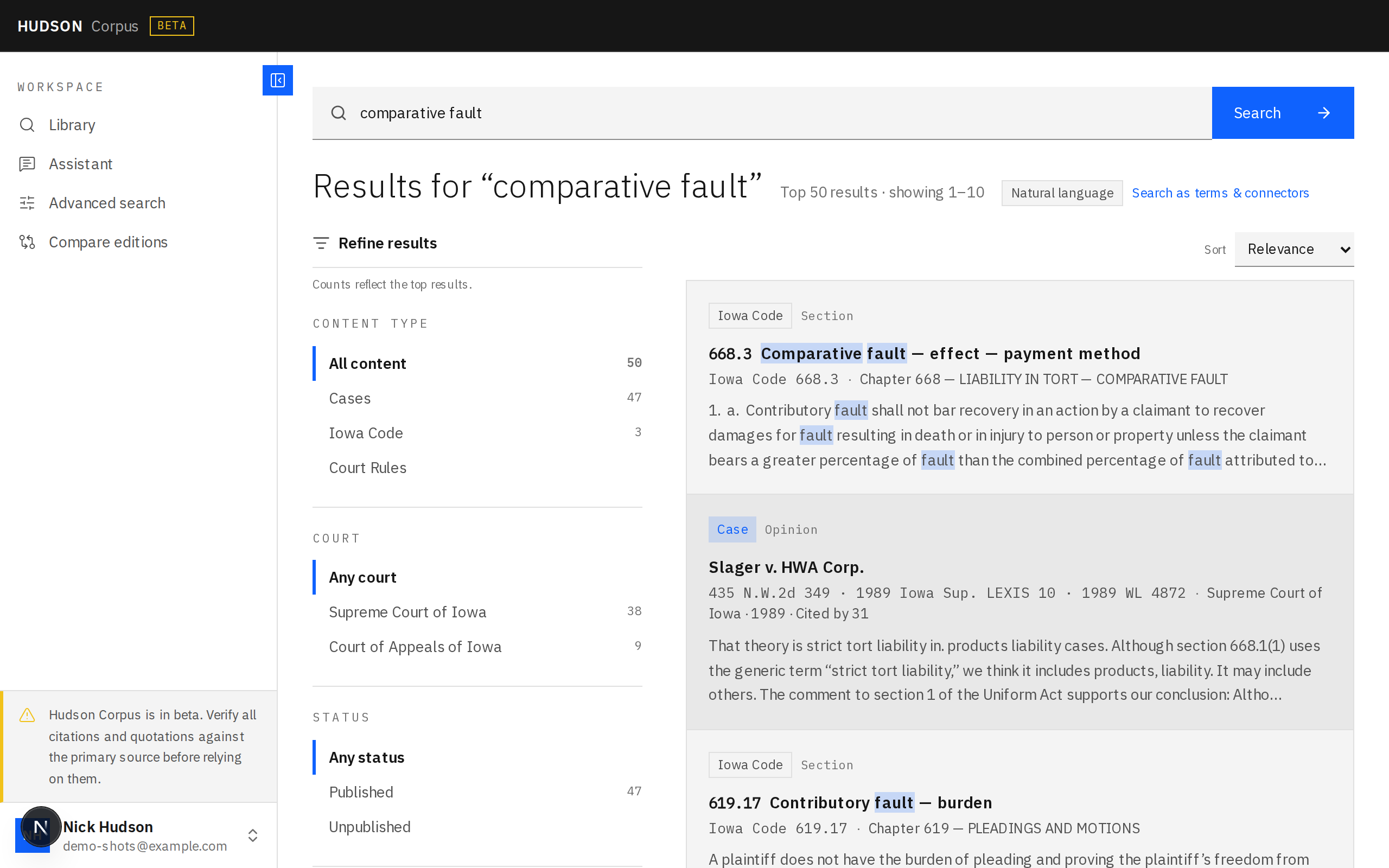Open Compare editions in the workspace menu

[x=138, y=242]
